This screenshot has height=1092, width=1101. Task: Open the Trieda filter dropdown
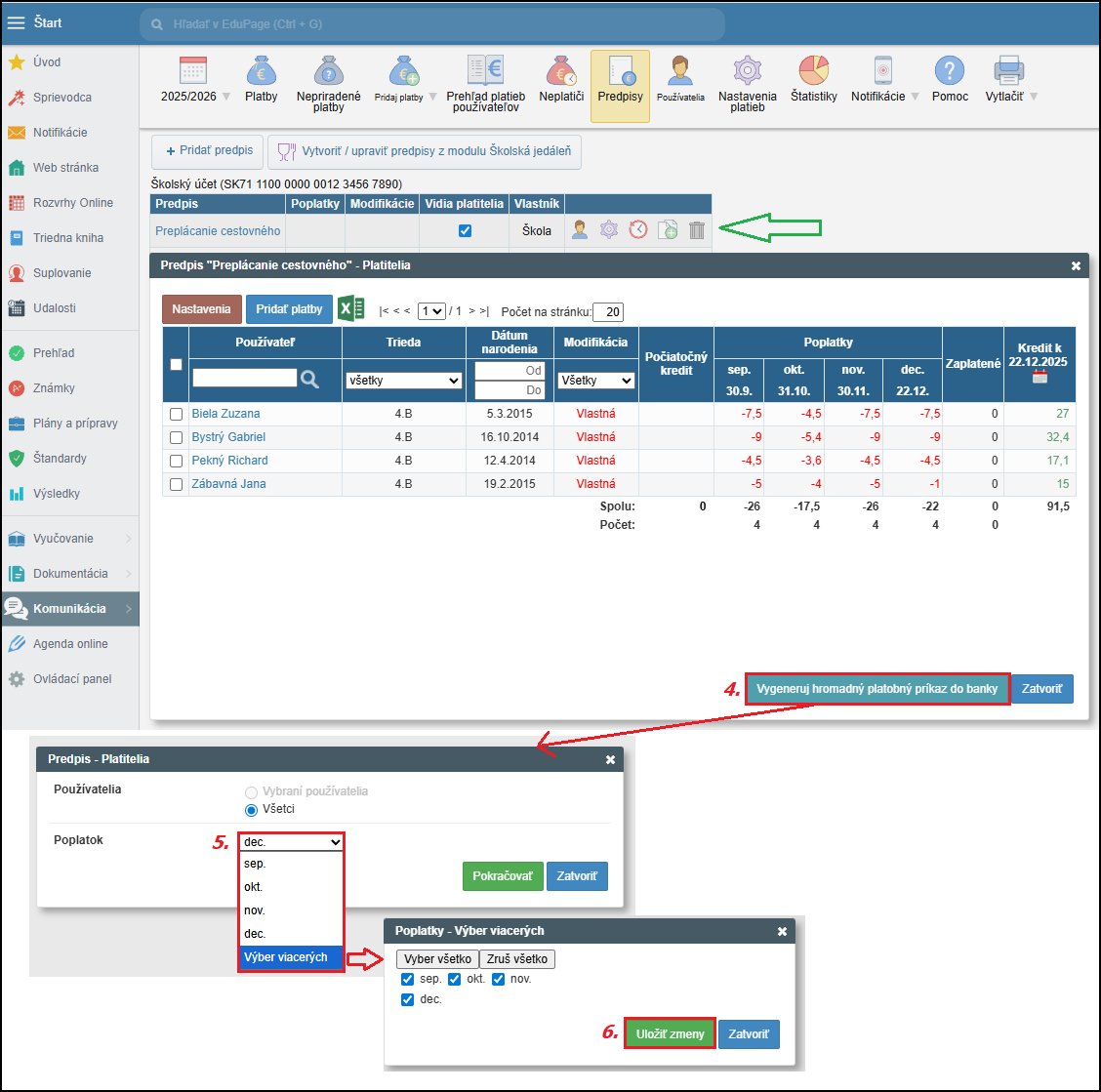pos(404,381)
